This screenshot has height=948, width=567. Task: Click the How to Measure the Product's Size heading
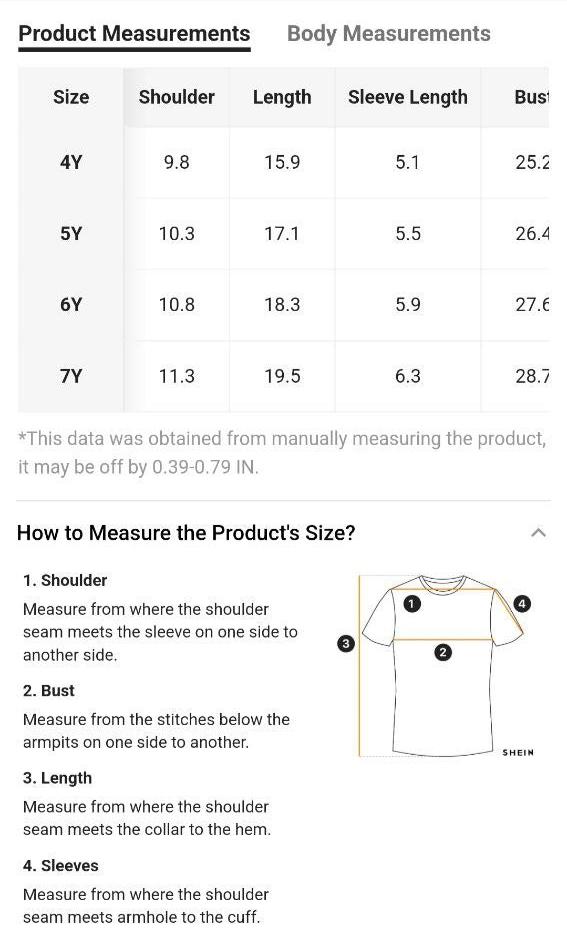point(186,533)
